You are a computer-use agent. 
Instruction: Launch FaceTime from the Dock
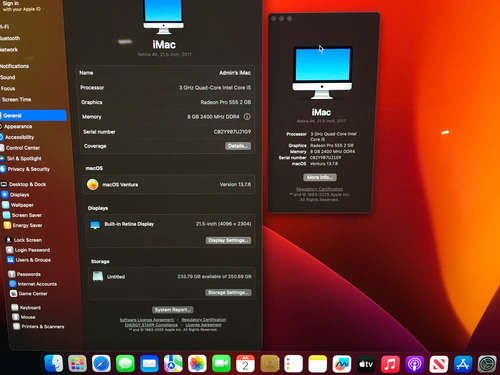pos(221,363)
